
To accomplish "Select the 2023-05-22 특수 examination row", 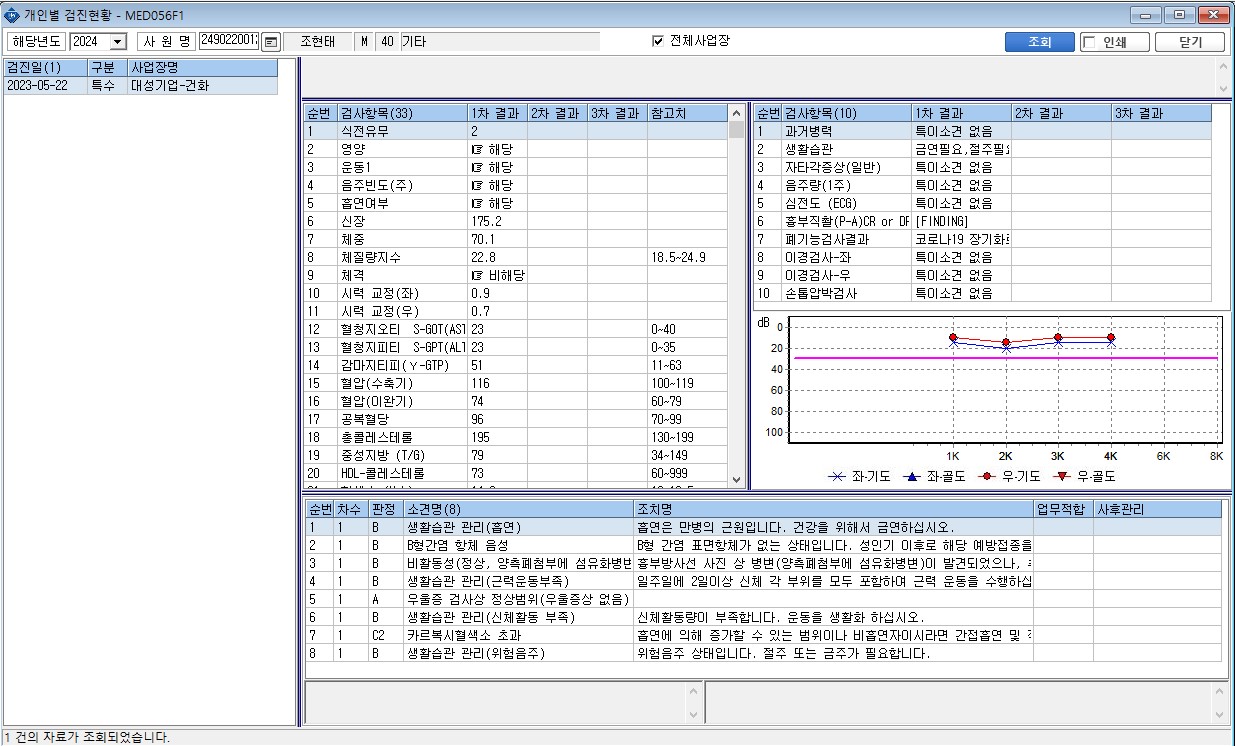I will point(140,86).
